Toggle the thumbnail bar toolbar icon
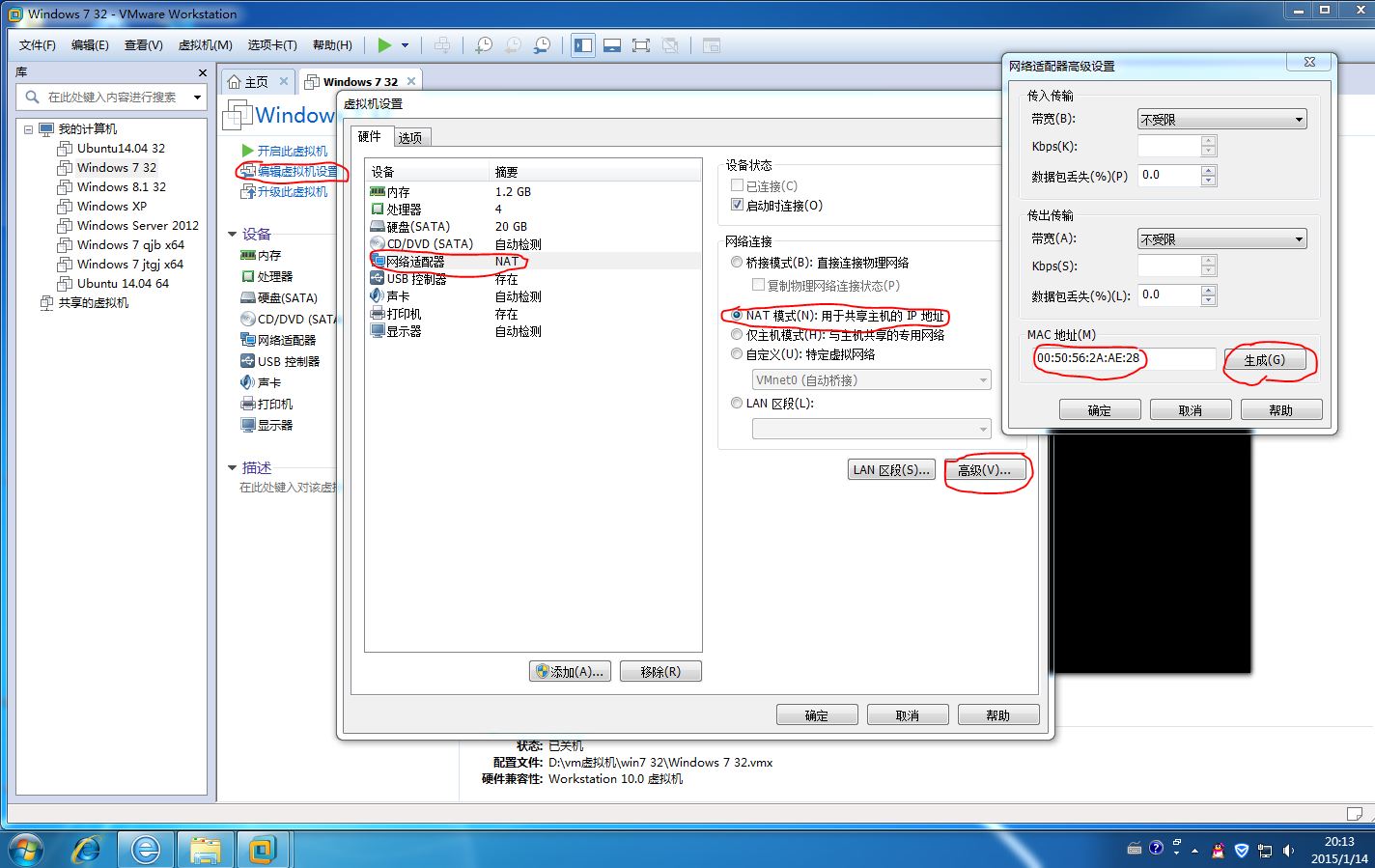 pos(611,45)
